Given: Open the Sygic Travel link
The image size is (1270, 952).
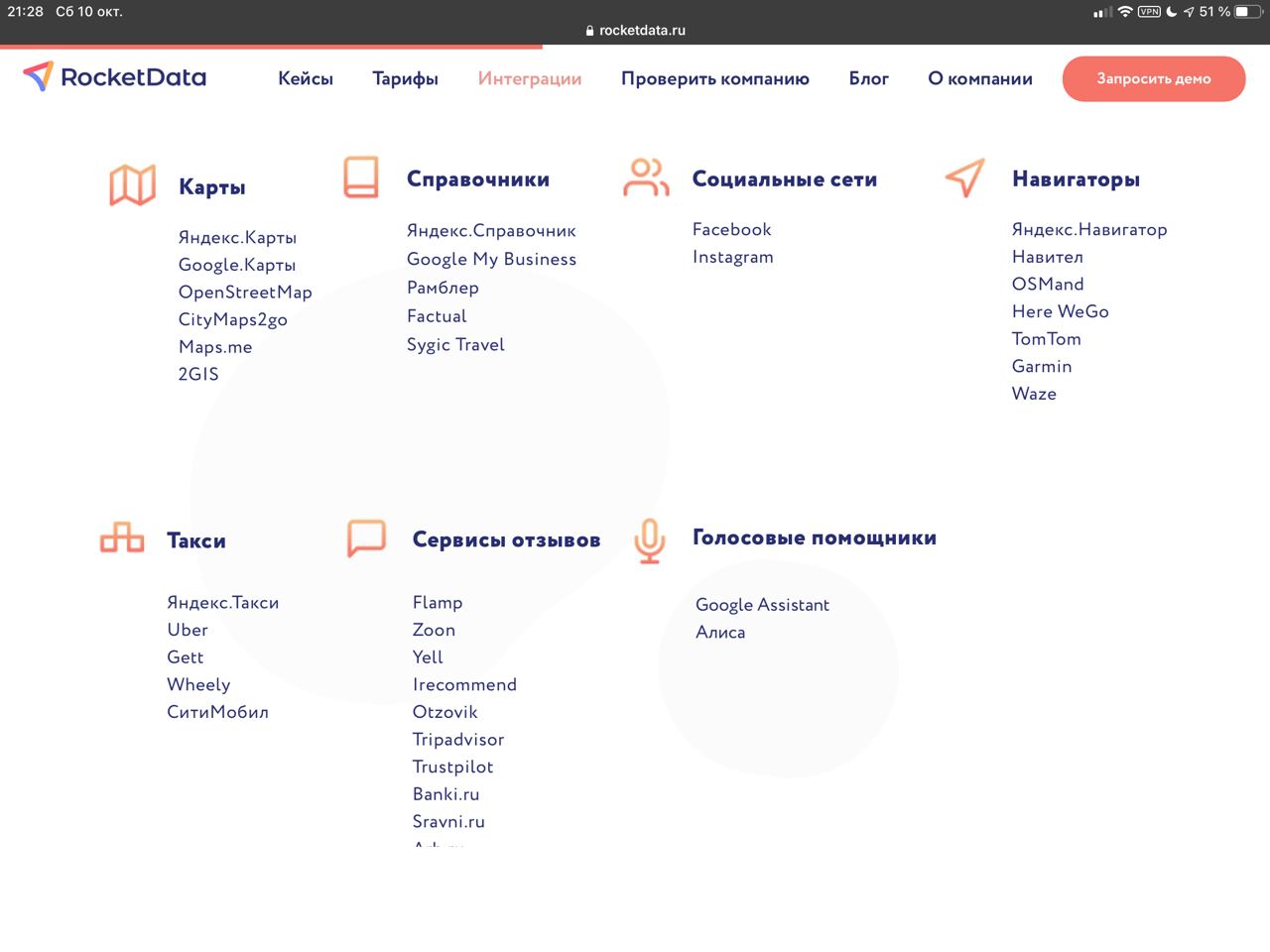Looking at the screenshot, I should 455,345.
